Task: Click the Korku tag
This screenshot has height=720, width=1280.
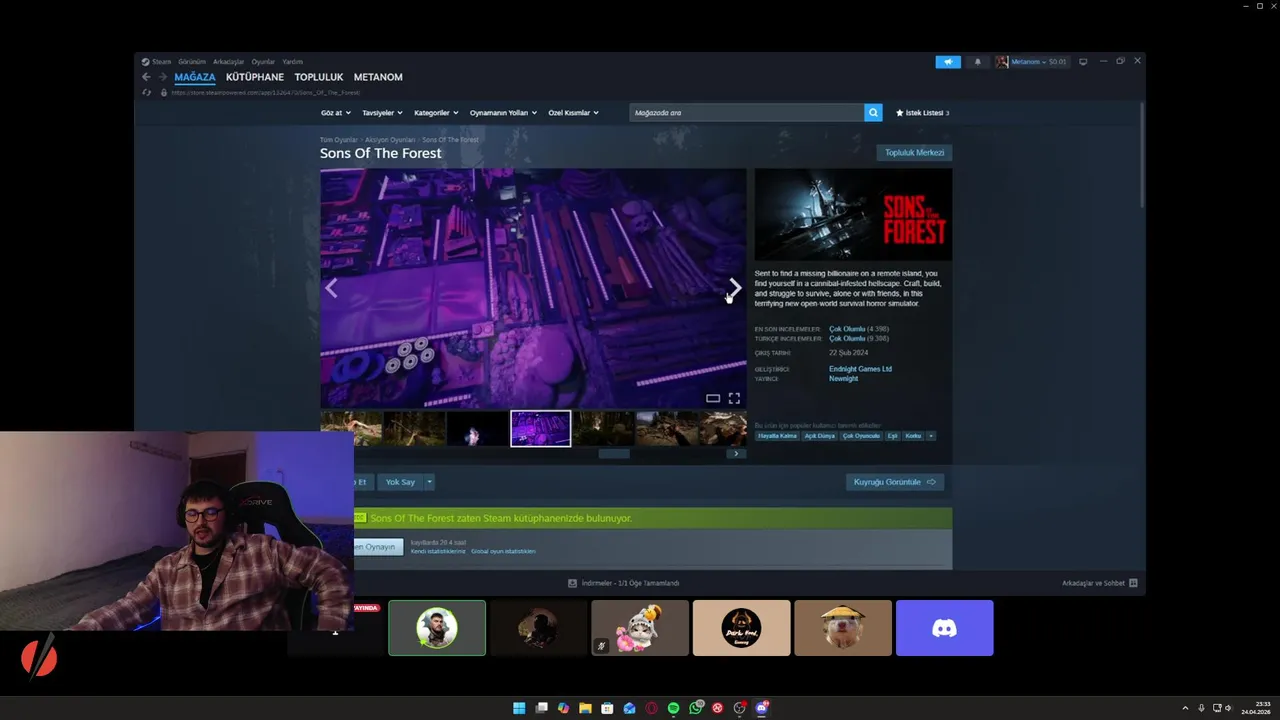Action: click(913, 436)
